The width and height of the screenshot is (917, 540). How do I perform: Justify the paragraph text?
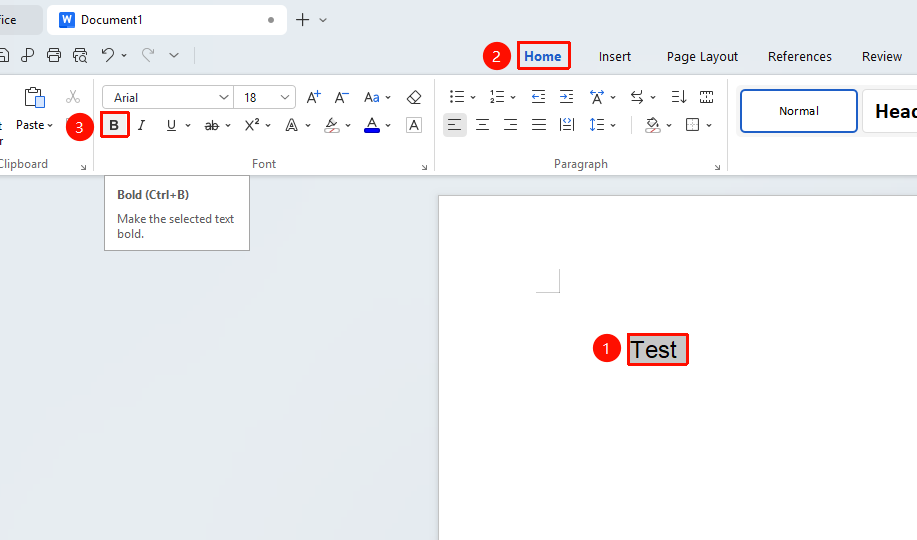pyautogui.click(x=539, y=125)
